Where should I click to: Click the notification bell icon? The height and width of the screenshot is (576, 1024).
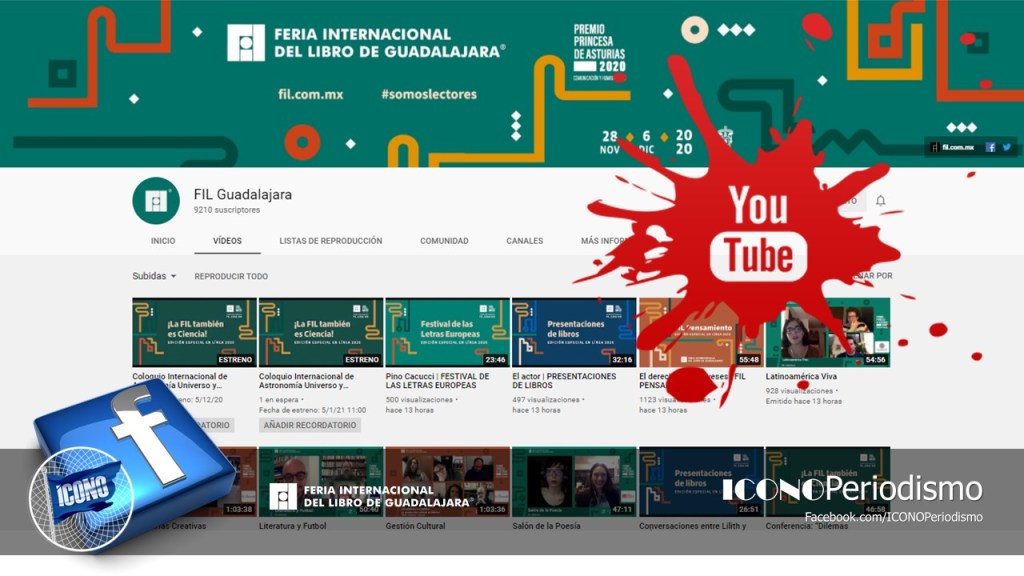[x=880, y=201]
